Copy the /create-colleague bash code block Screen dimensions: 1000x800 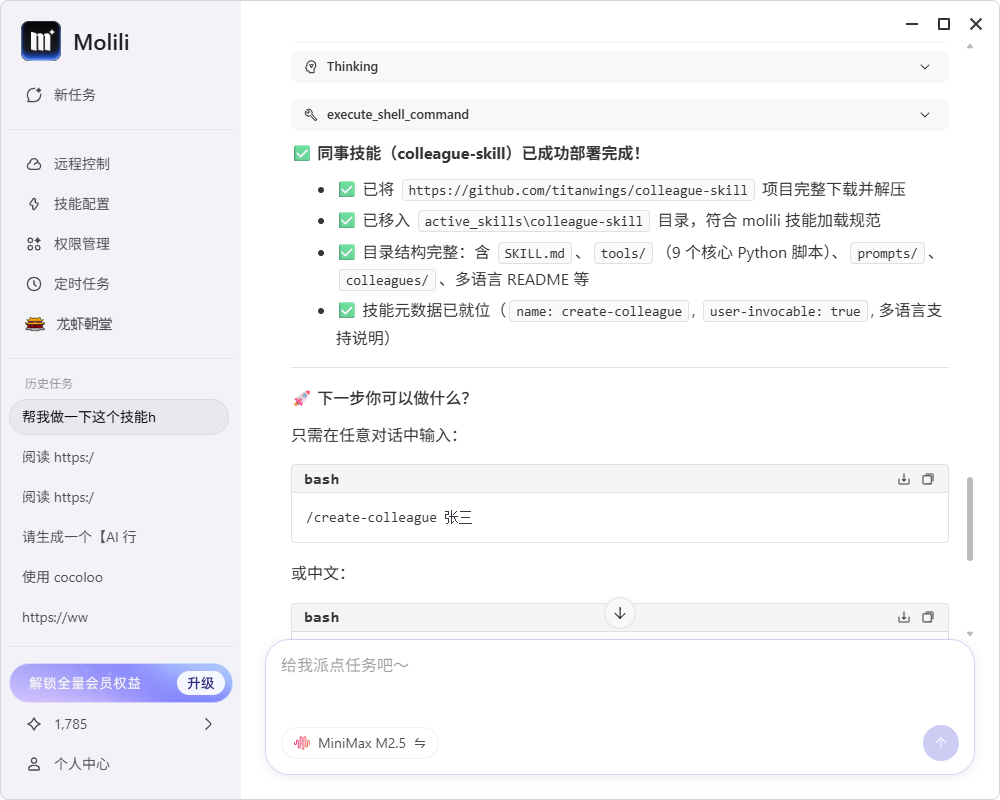[x=928, y=479]
